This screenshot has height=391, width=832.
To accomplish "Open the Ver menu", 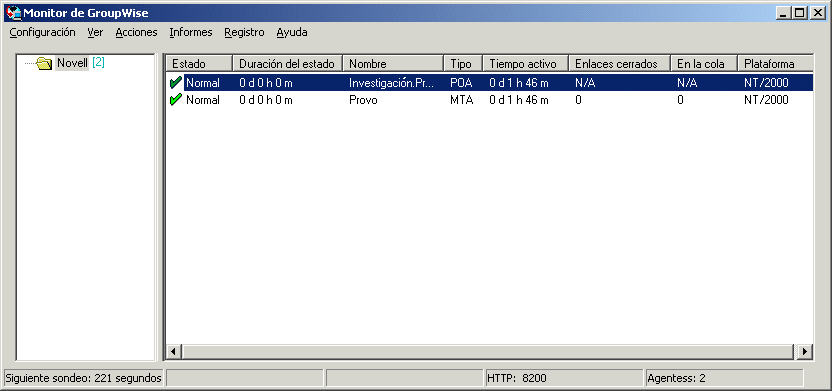I will (96, 32).
